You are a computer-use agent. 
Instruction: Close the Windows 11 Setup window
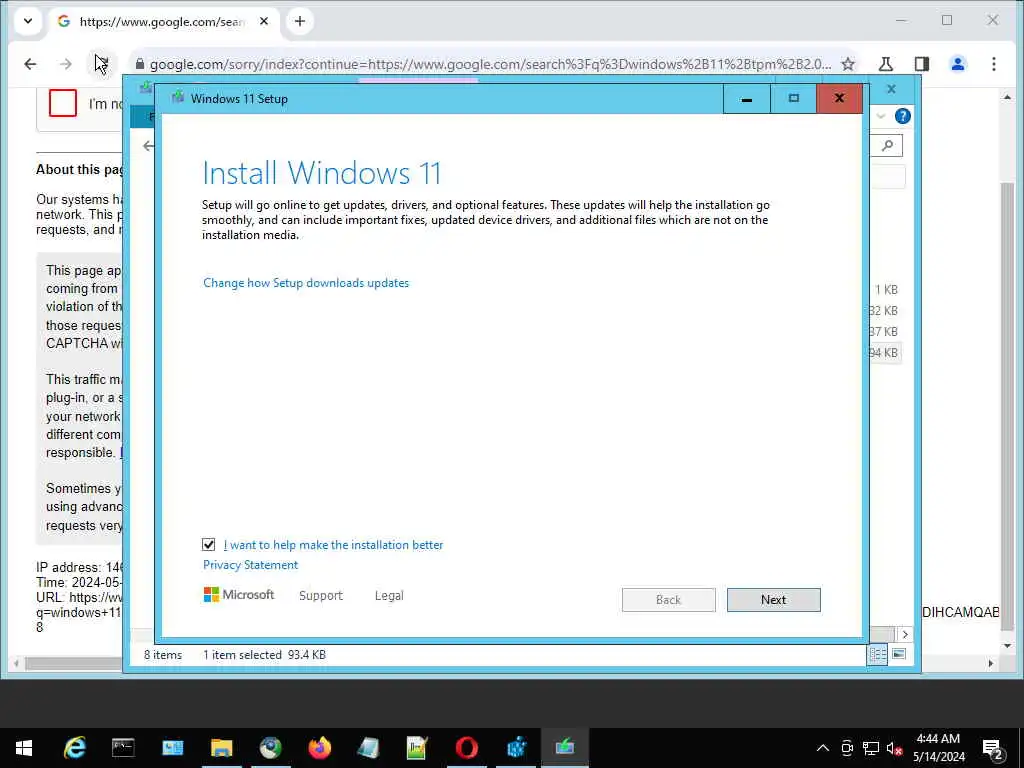(x=839, y=99)
